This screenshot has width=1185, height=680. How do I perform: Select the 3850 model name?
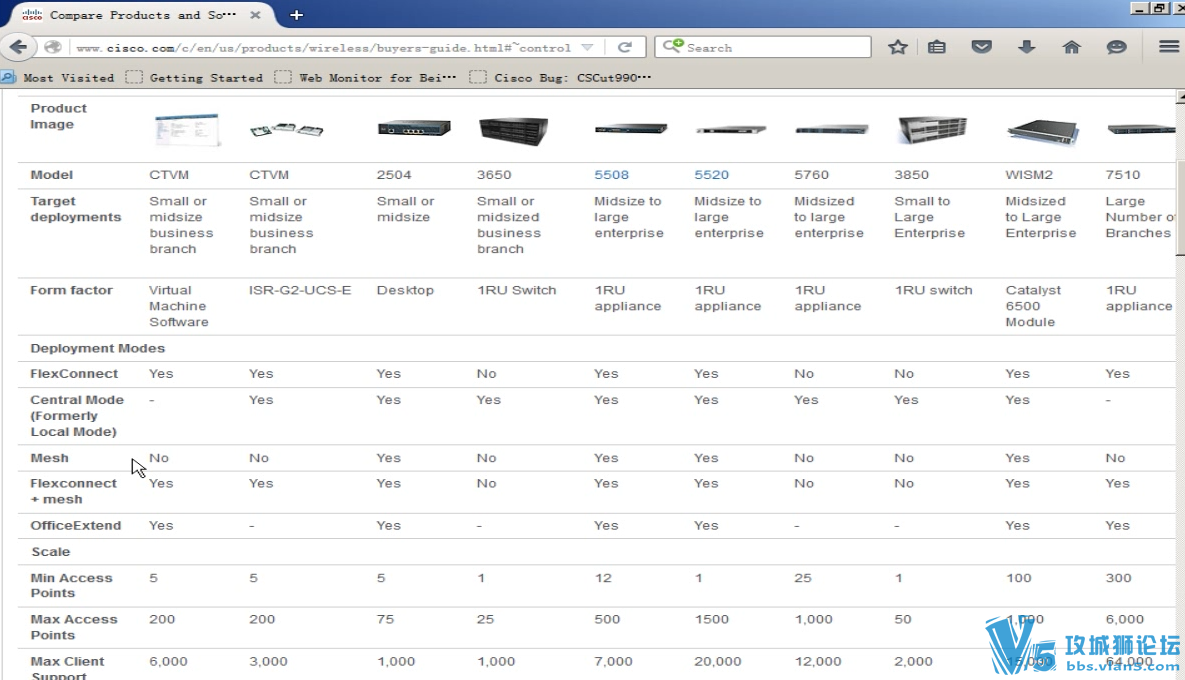(911, 175)
